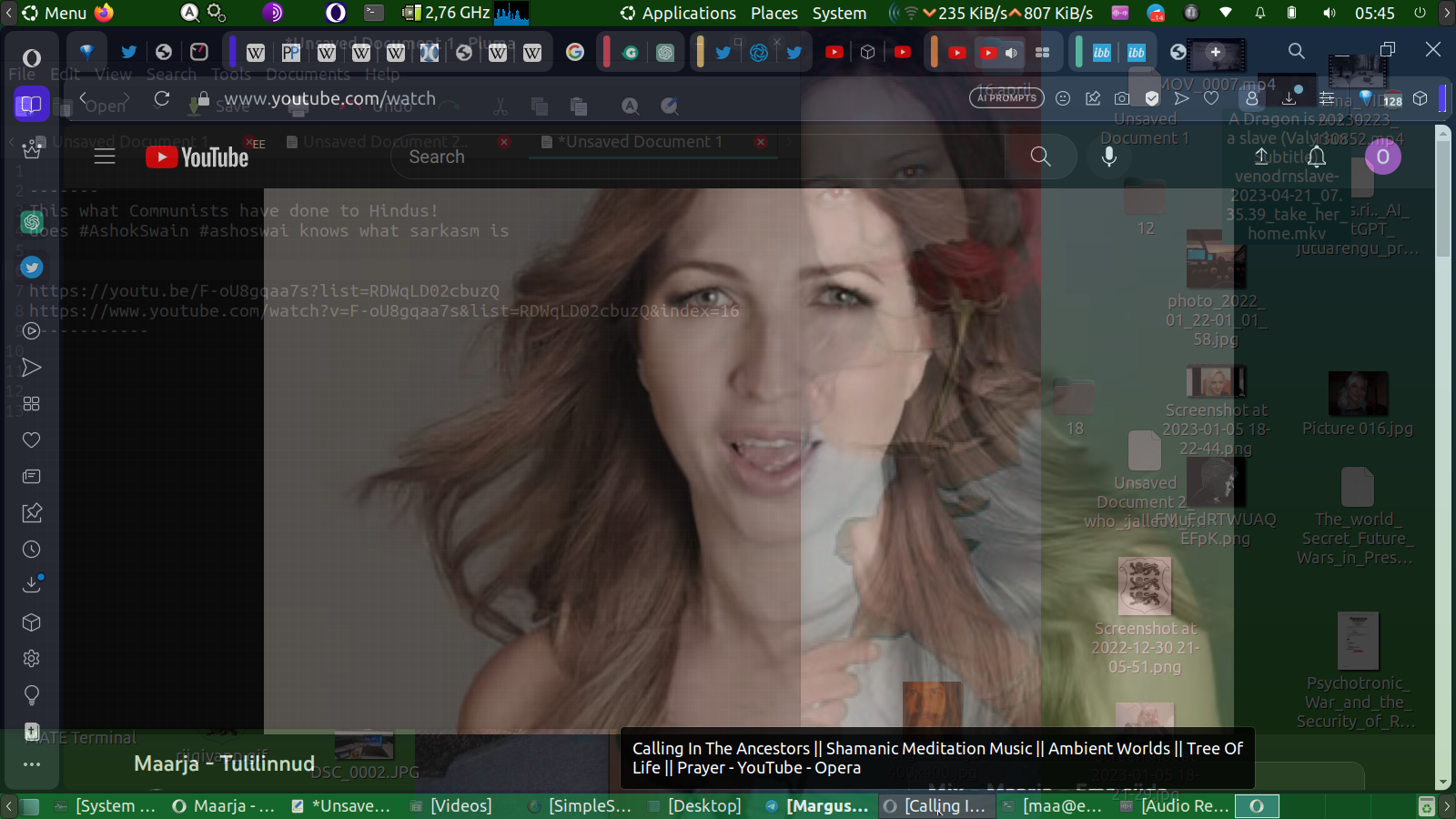Click the AI PROMPTS button
This screenshot has height=819, width=1456.
[x=1006, y=98]
